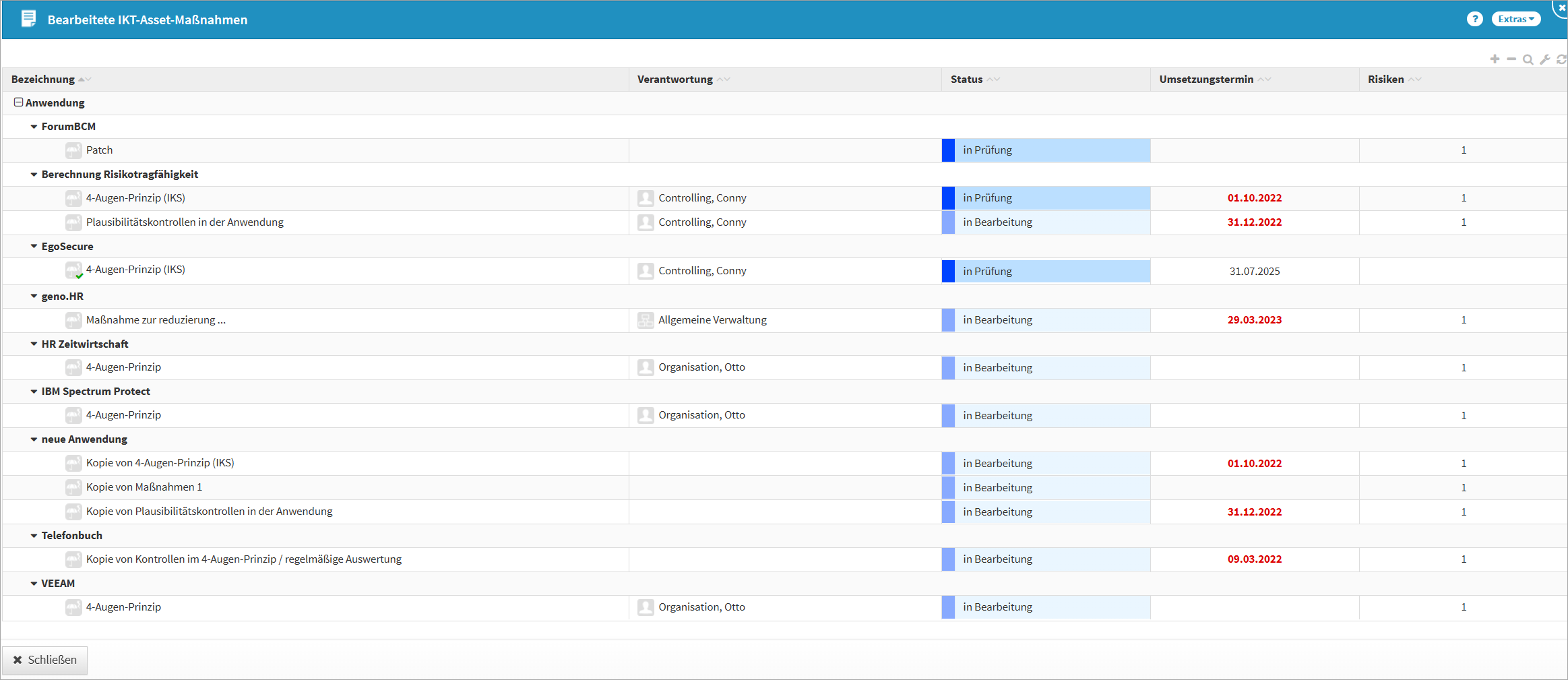The width and height of the screenshot is (1568, 680).
Task: Open table search with magnifier icon
Action: click(1528, 59)
